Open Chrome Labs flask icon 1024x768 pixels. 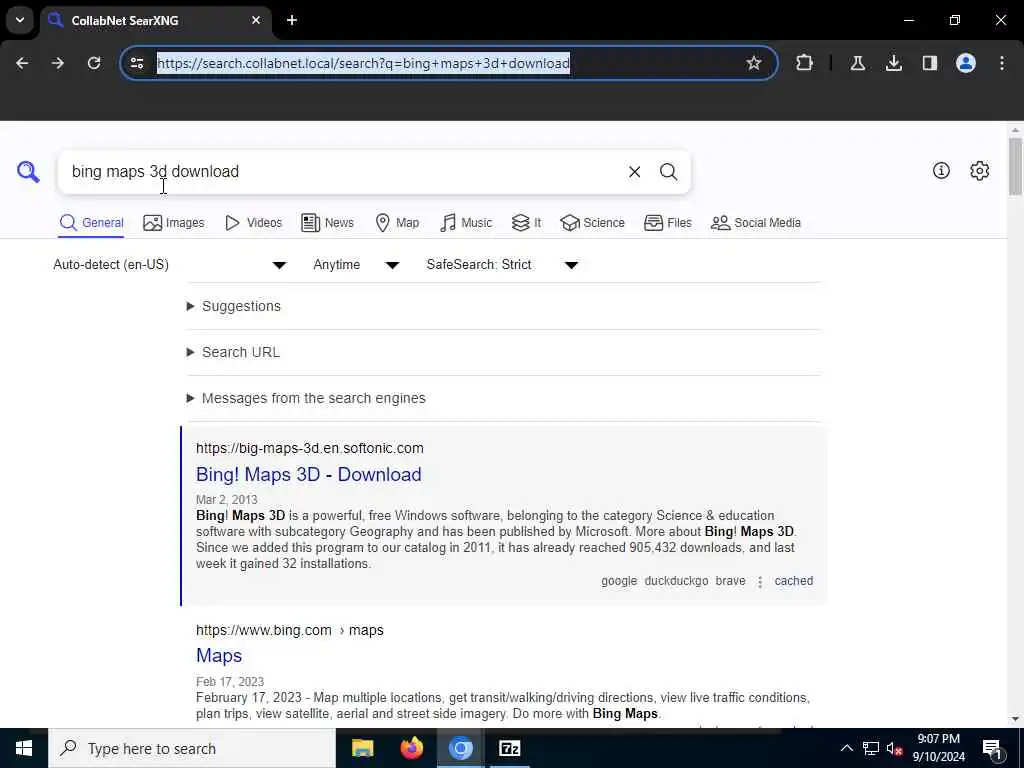[857, 63]
